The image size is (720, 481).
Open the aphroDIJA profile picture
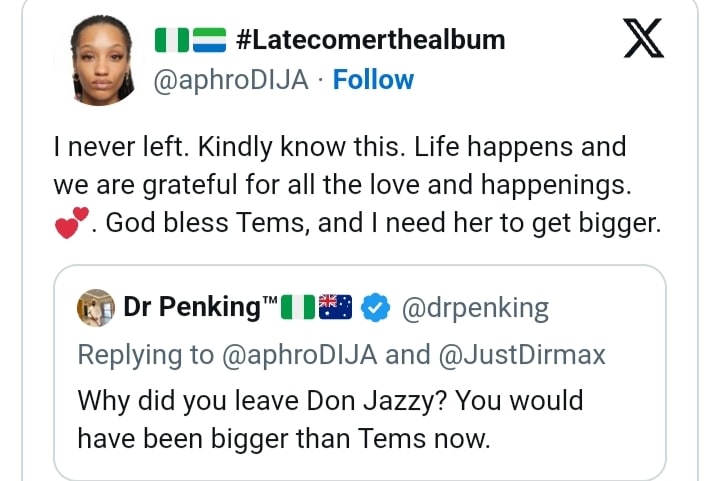pos(102,60)
